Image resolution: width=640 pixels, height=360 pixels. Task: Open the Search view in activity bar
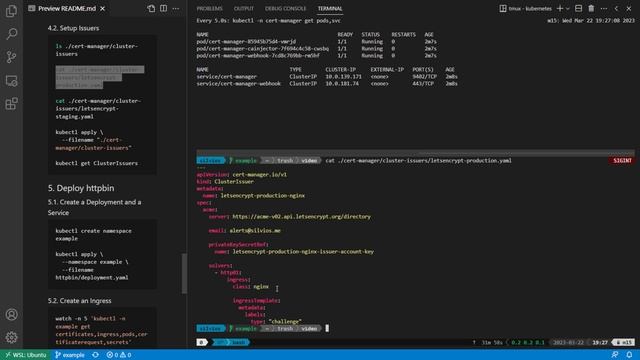(x=11, y=34)
